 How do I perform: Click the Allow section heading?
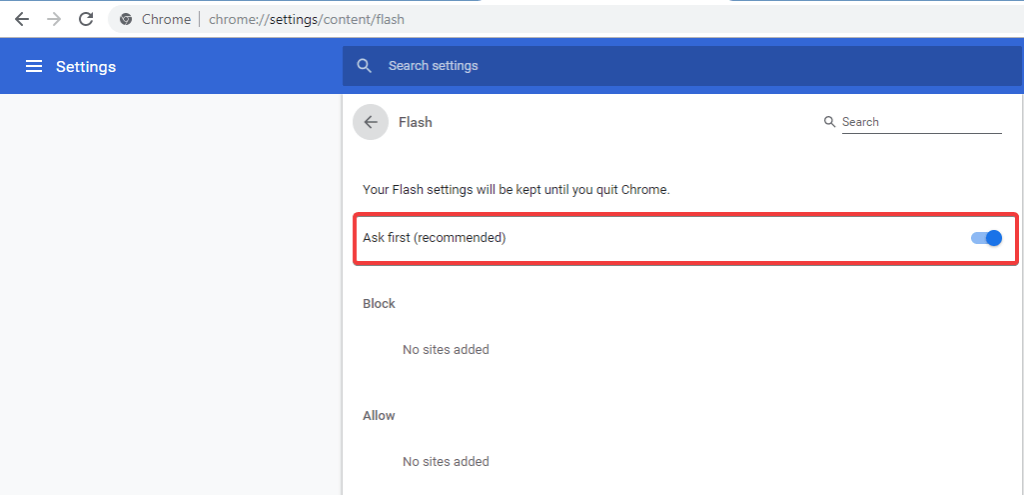pos(379,415)
